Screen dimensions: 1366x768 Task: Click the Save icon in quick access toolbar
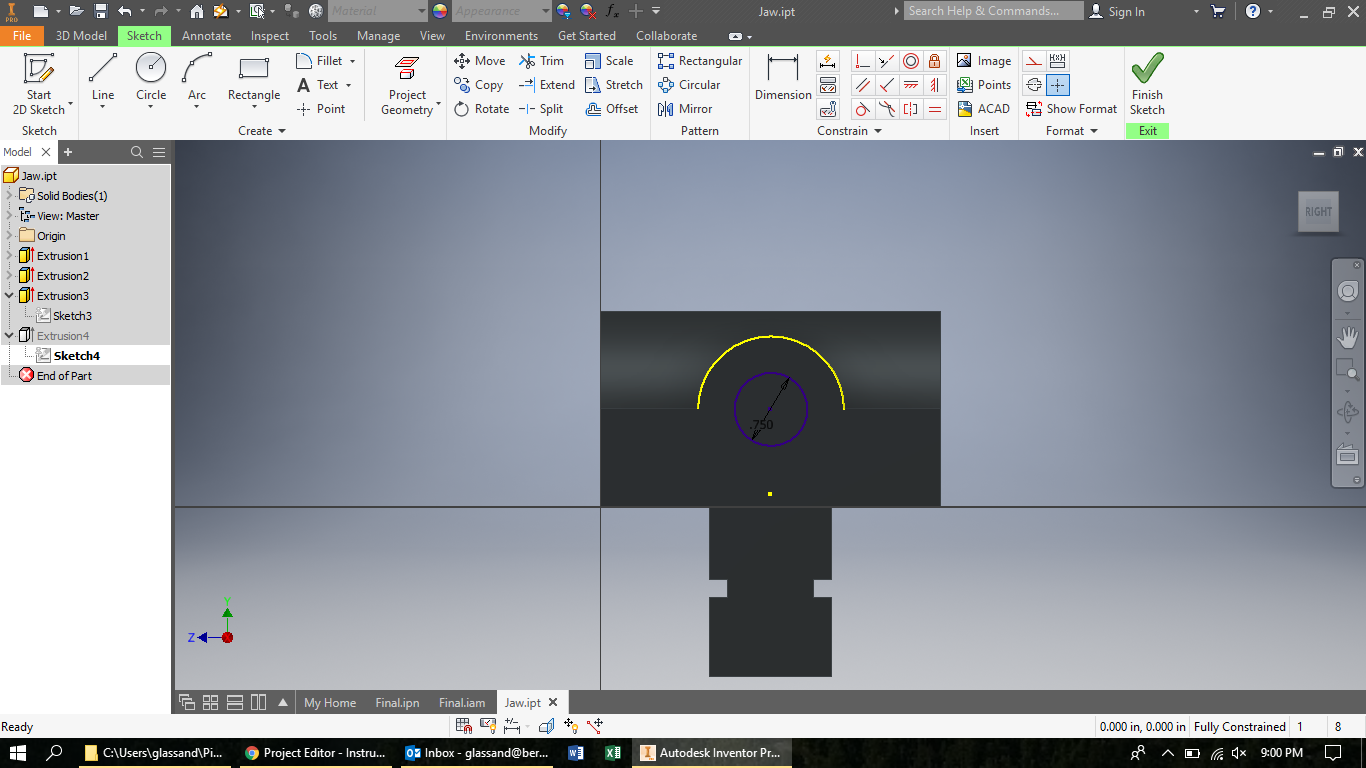pos(101,11)
